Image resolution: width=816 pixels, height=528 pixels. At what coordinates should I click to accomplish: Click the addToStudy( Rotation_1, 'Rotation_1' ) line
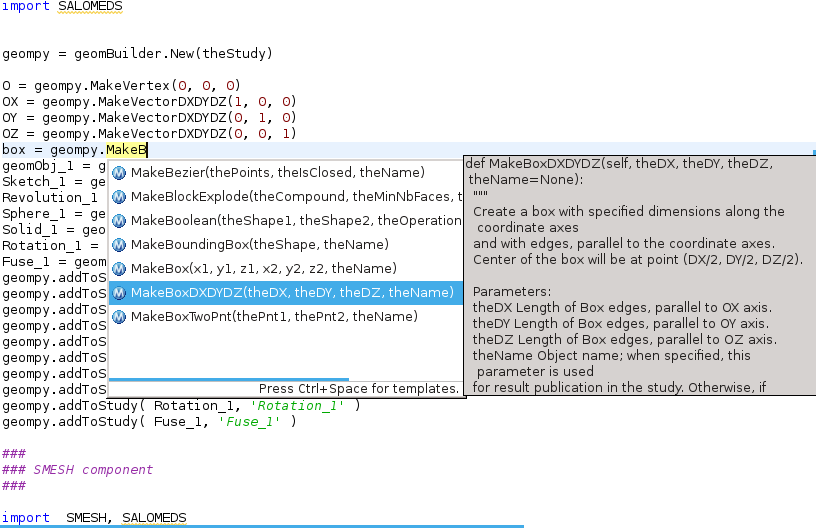pos(182,406)
